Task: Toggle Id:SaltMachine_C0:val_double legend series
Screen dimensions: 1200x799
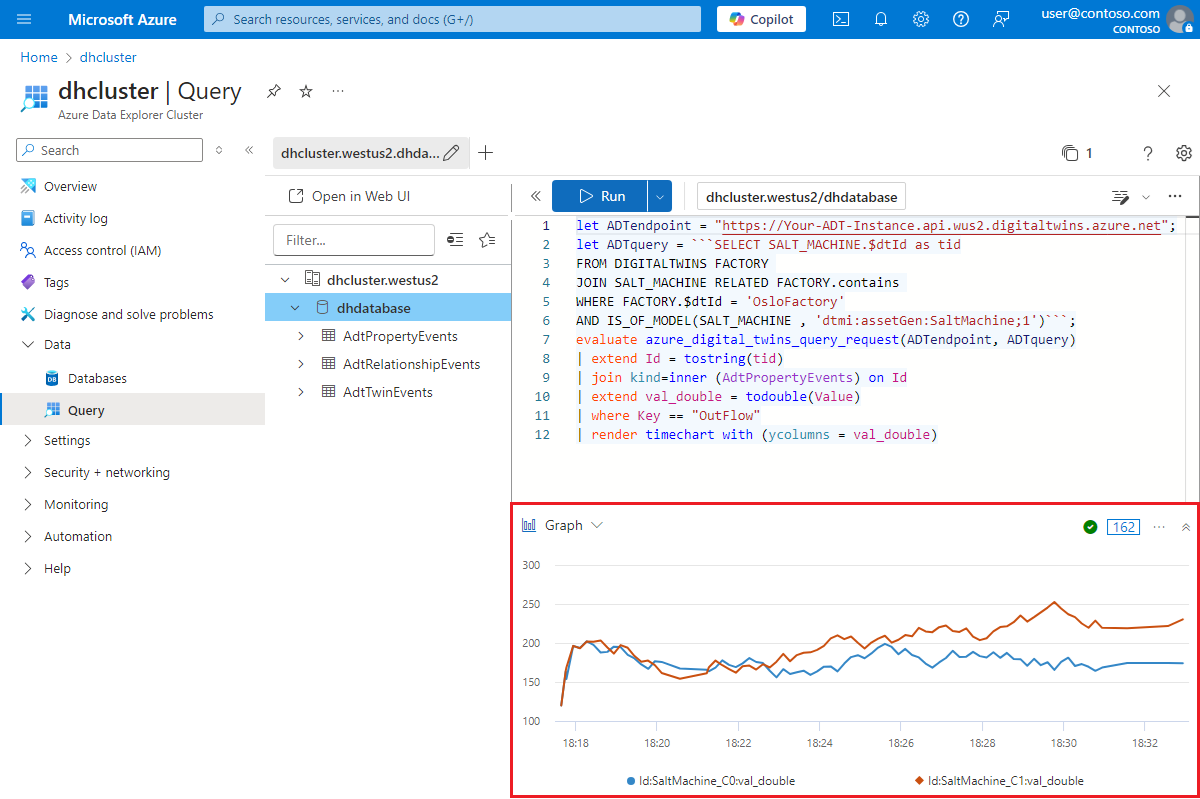Action: tap(711, 781)
